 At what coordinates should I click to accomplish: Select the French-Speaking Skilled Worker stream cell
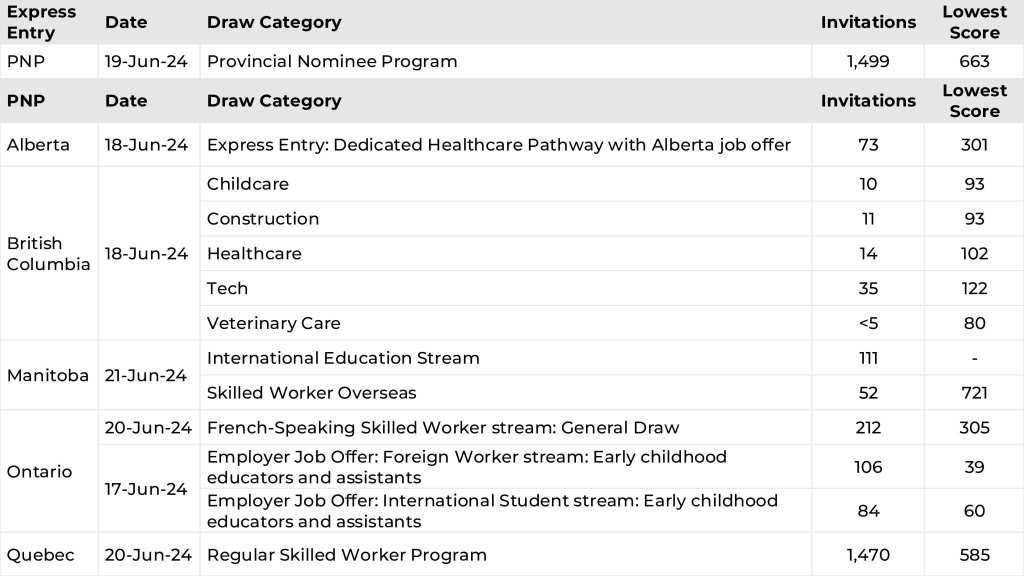coord(442,428)
